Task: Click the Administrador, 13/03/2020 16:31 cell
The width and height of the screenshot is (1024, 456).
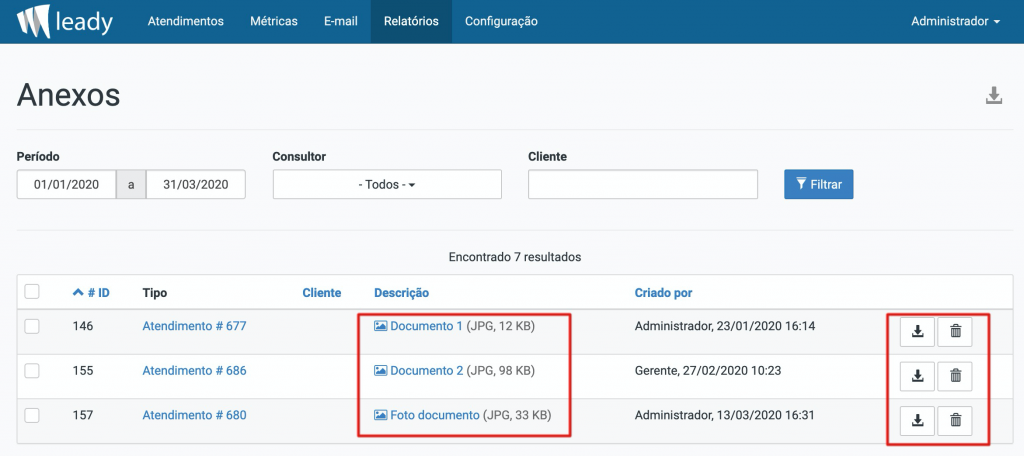Action: click(725, 415)
